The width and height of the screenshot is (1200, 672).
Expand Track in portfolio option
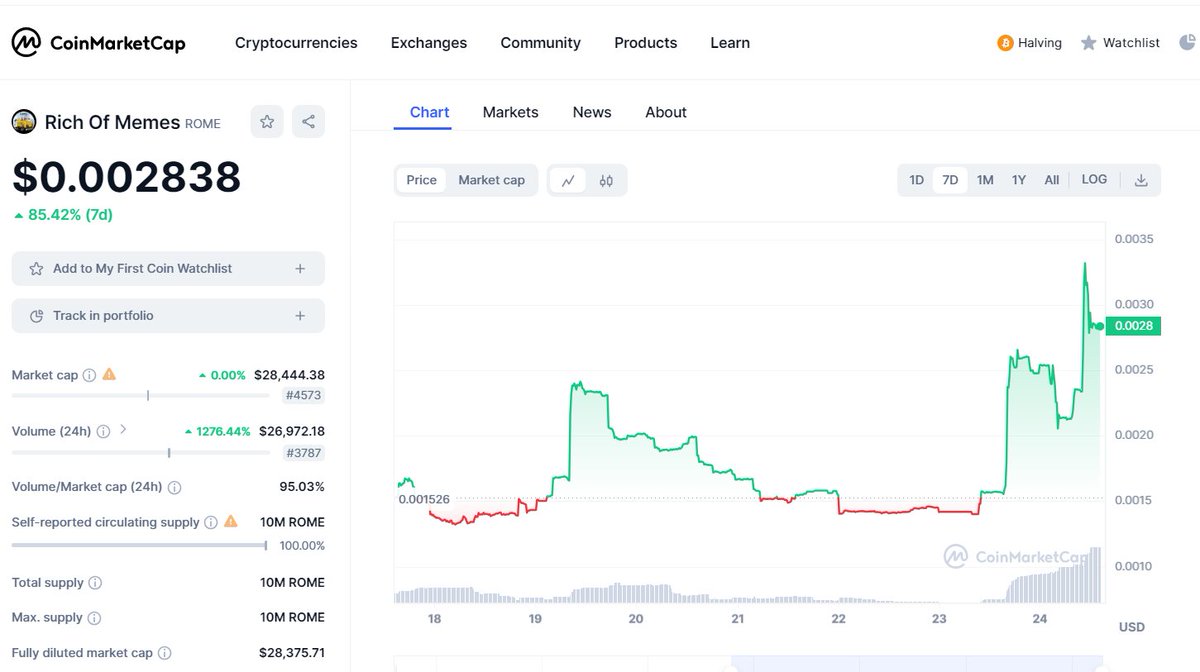pyautogui.click(x=300, y=316)
